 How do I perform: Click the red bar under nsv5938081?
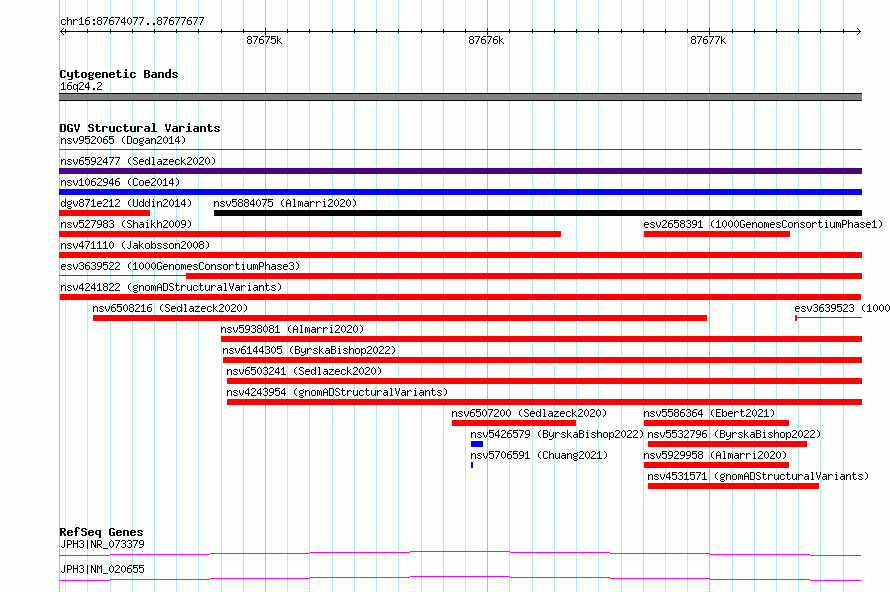point(541,339)
